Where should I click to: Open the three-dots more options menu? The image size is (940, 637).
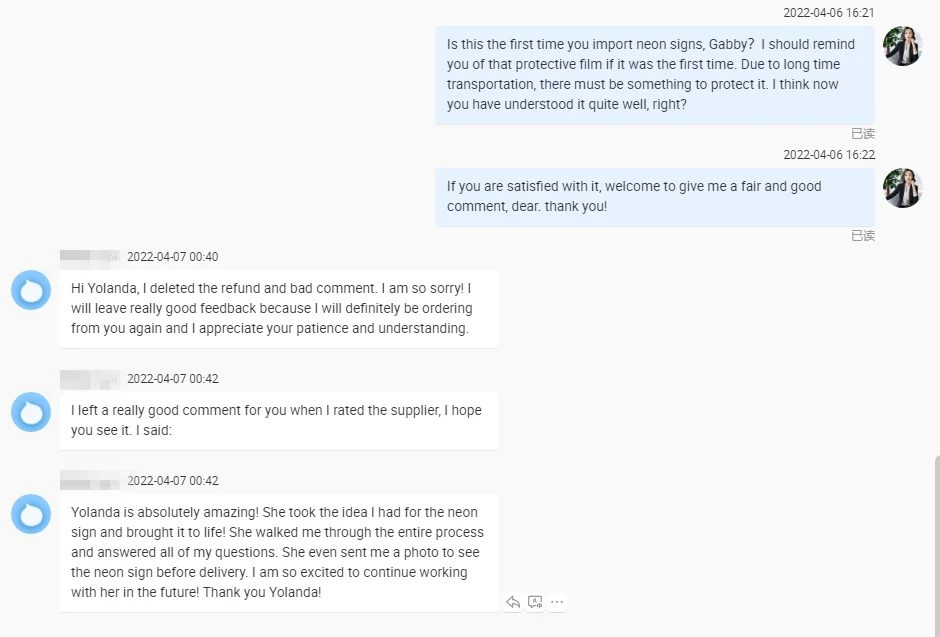557,602
